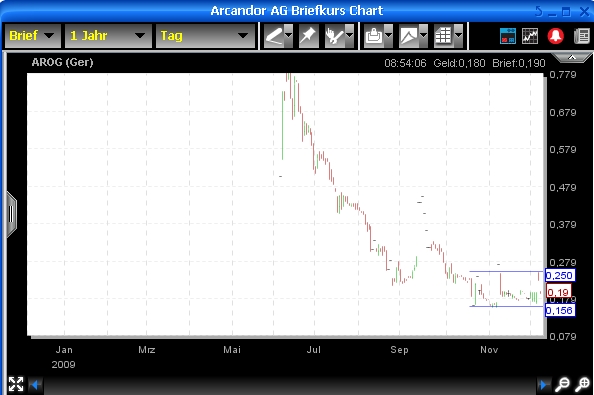Open the Brief price type dropdown
Screen dimensions: 594x395
[x=32, y=36]
